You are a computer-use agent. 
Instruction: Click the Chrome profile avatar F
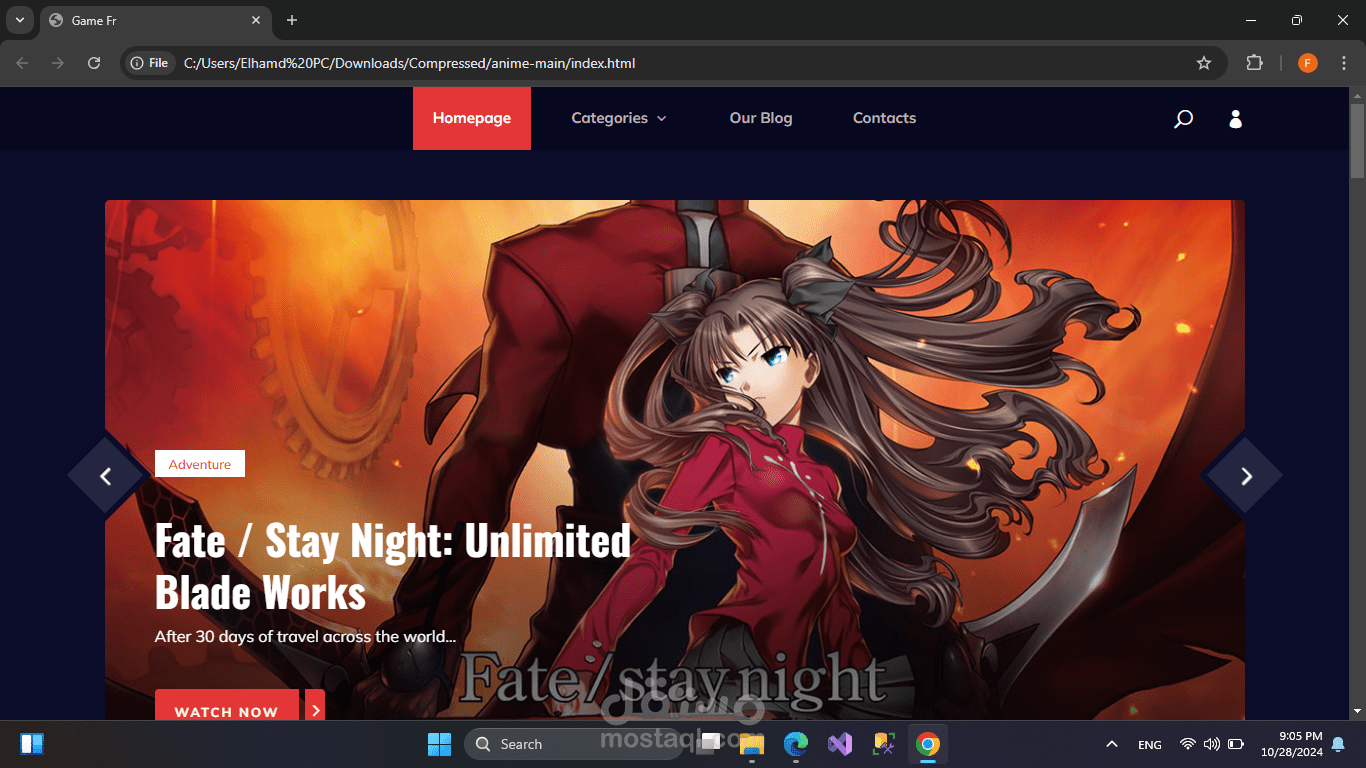click(1307, 62)
